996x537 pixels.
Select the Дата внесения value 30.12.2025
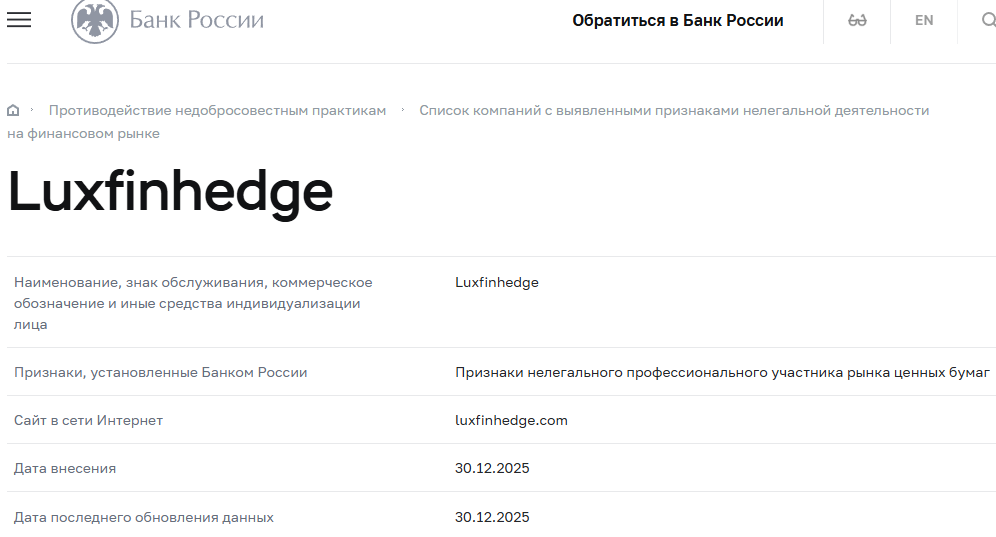click(492, 468)
